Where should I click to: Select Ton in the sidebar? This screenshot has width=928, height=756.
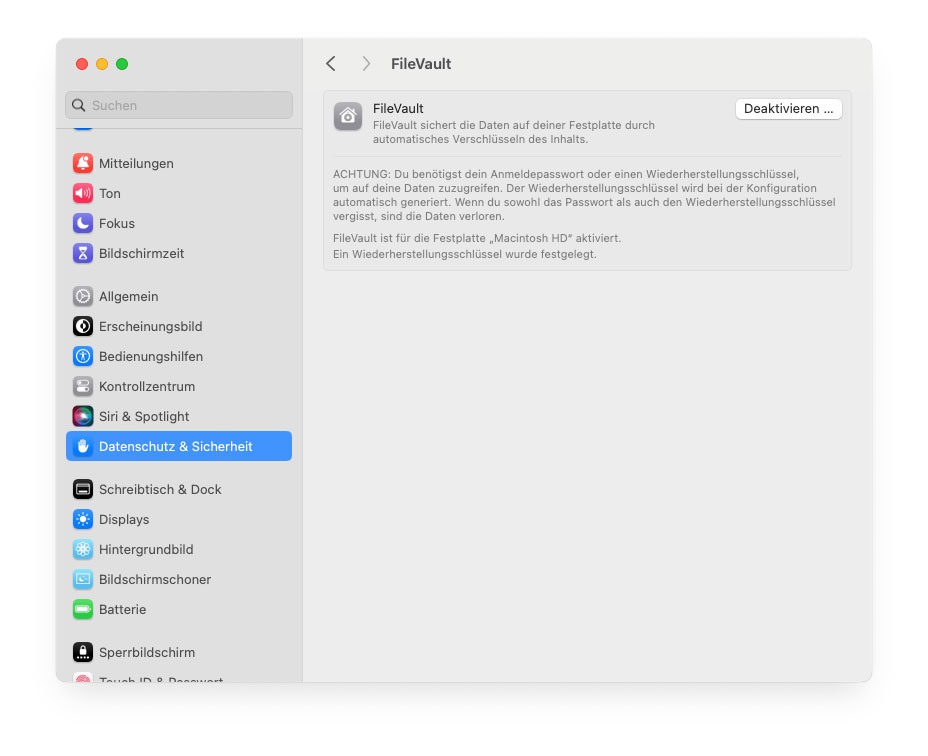pyautogui.click(x=179, y=194)
